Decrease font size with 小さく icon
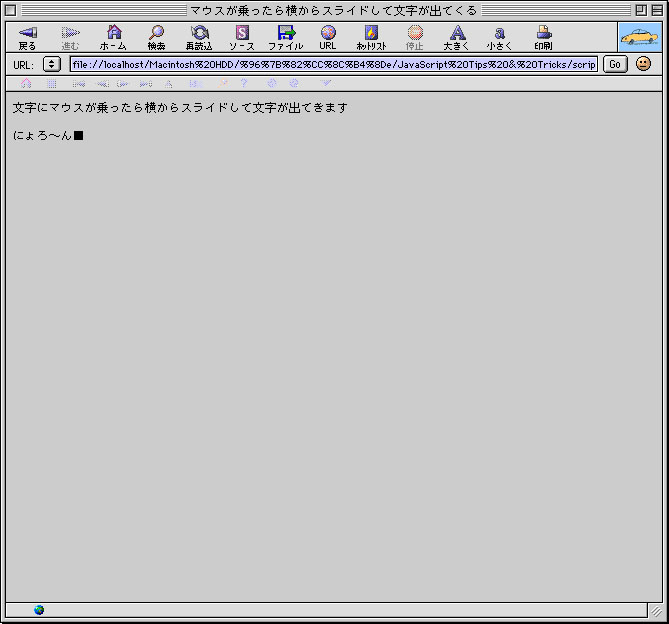The image size is (669, 624). point(500,33)
